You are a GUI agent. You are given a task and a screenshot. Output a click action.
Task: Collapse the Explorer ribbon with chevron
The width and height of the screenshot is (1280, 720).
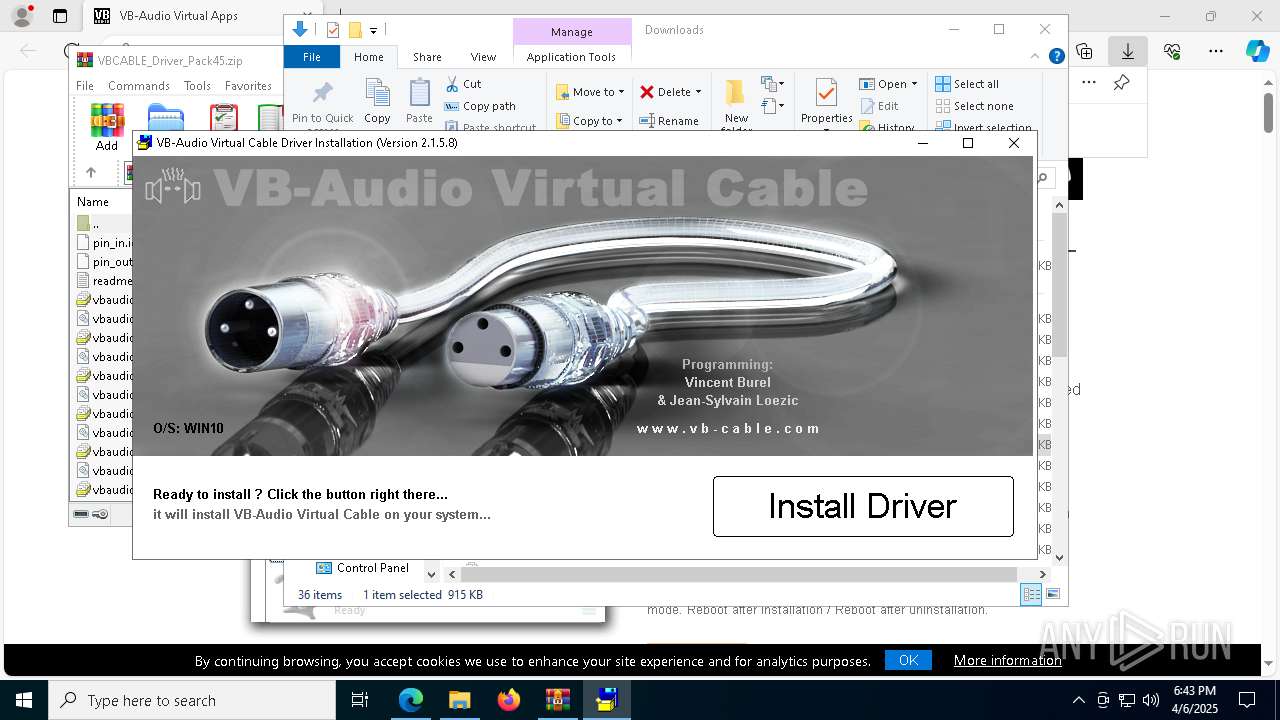point(1036,57)
